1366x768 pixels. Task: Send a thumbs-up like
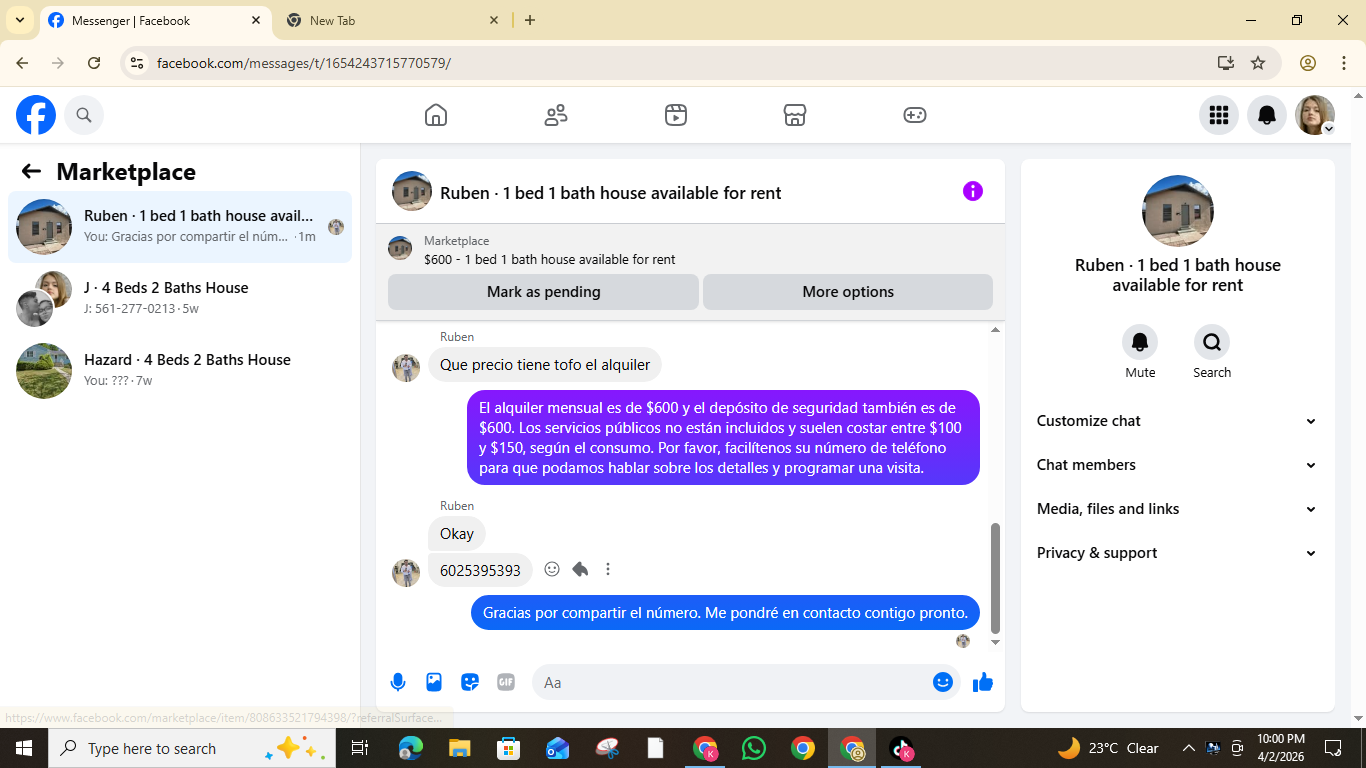click(983, 682)
